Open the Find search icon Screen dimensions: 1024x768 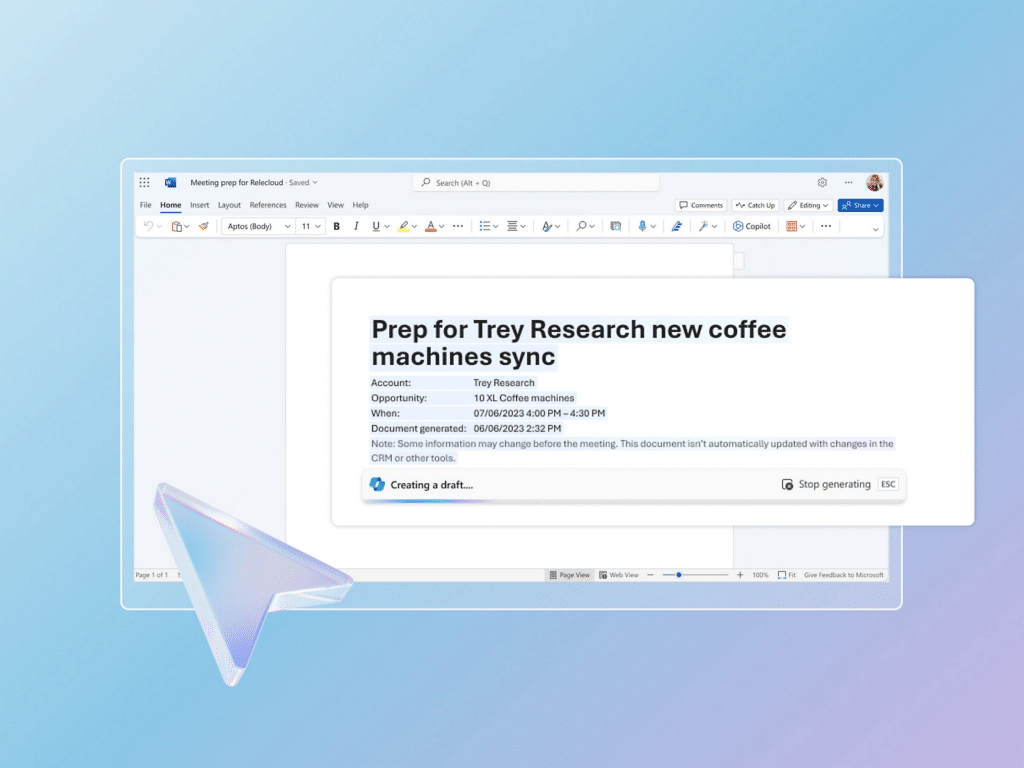coord(581,226)
